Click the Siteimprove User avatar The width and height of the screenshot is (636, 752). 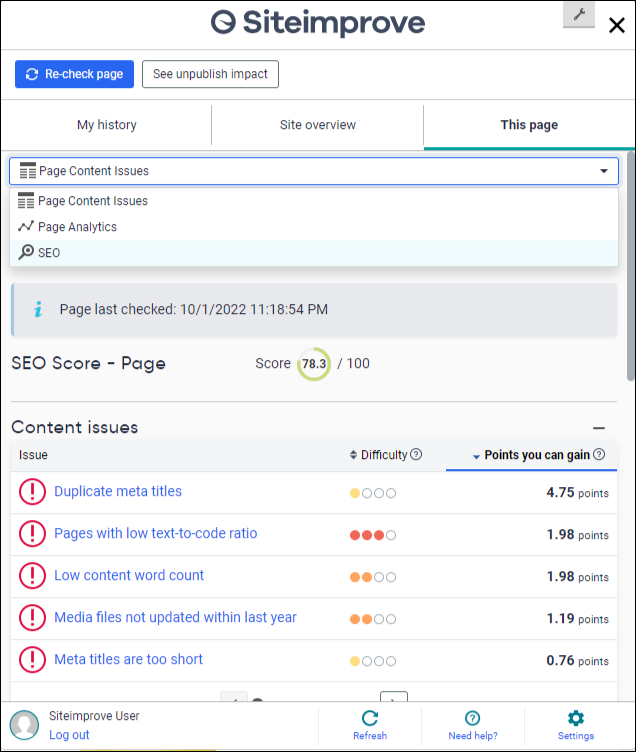(x=24, y=725)
